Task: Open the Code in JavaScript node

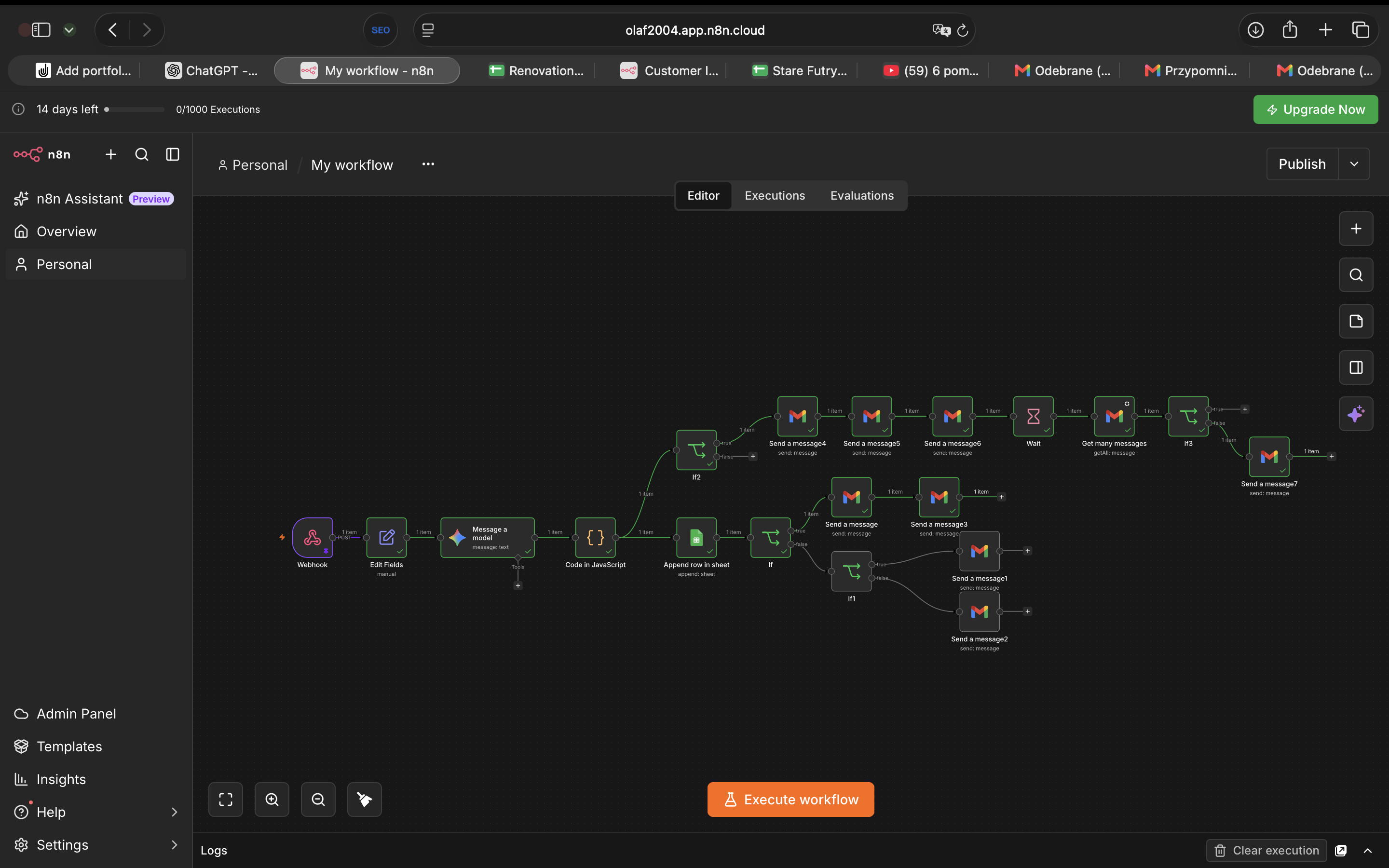Action: (x=595, y=537)
